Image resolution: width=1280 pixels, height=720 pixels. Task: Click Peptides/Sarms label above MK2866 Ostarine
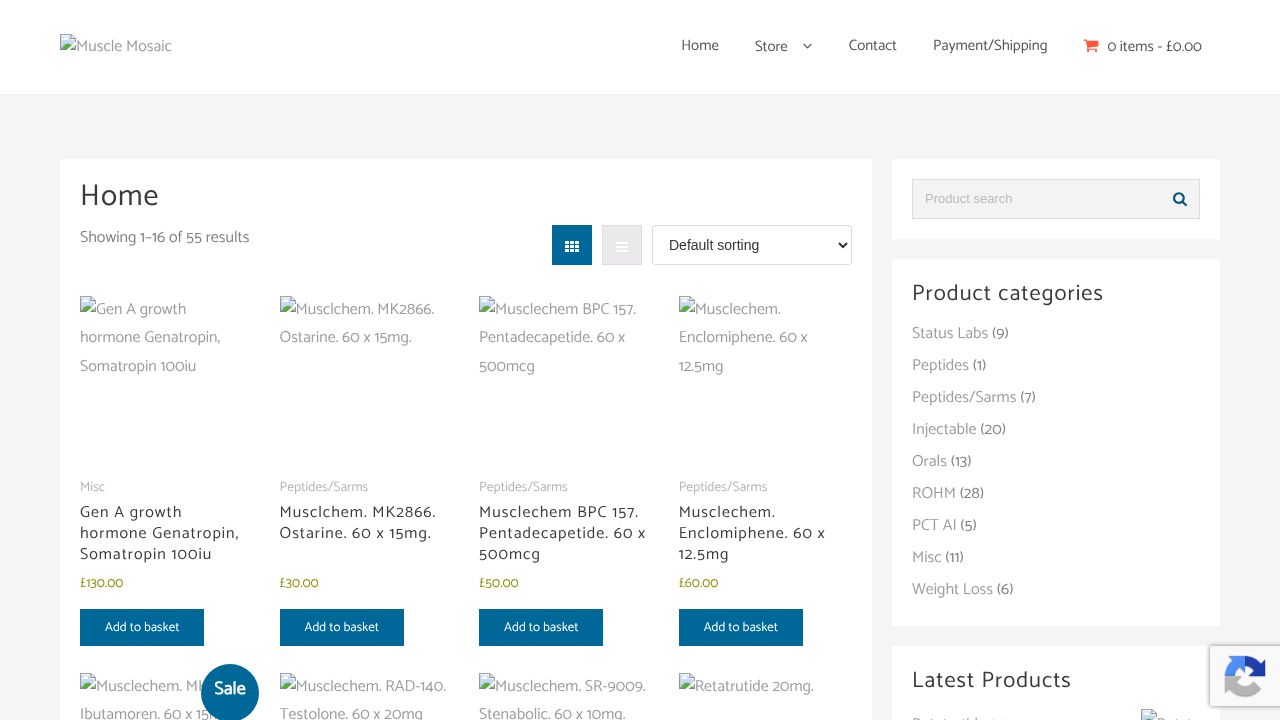tap(324, 487)
